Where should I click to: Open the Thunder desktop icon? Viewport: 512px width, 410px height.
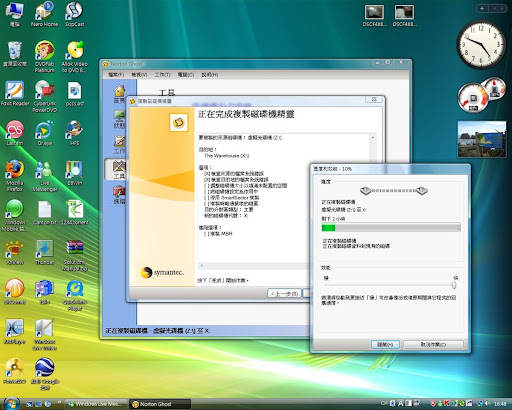click(x=44, y=252)
